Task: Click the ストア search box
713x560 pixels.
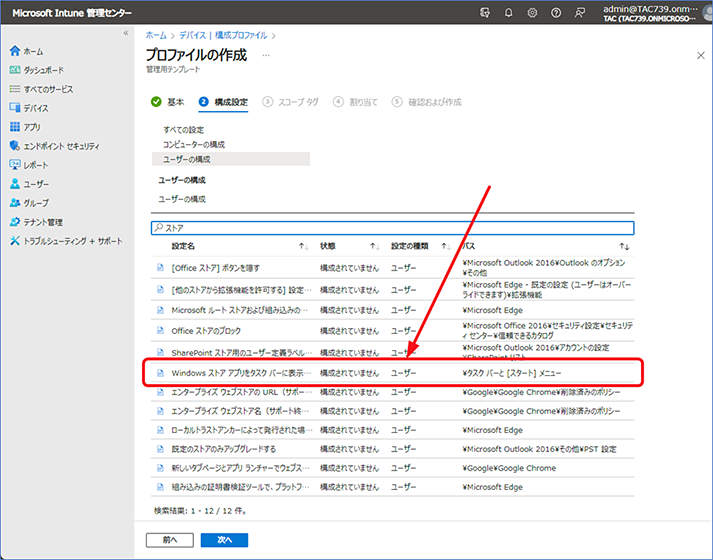Action: point(392,228)
